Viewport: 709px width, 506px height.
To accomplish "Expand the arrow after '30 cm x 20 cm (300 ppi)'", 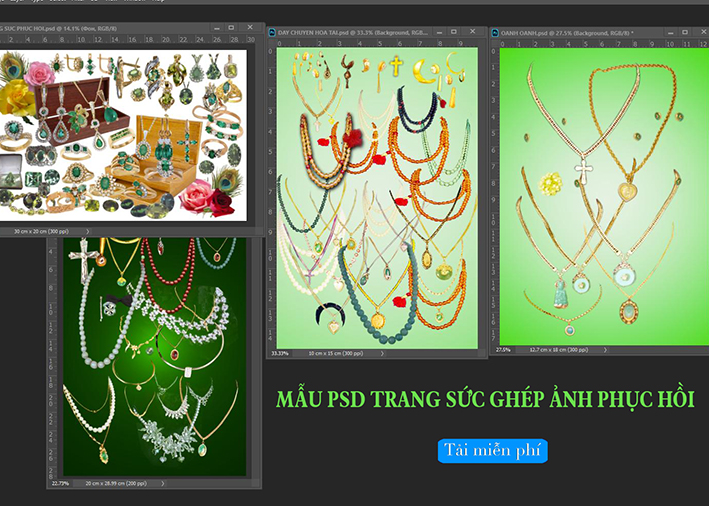I will [x=88, y=232].
